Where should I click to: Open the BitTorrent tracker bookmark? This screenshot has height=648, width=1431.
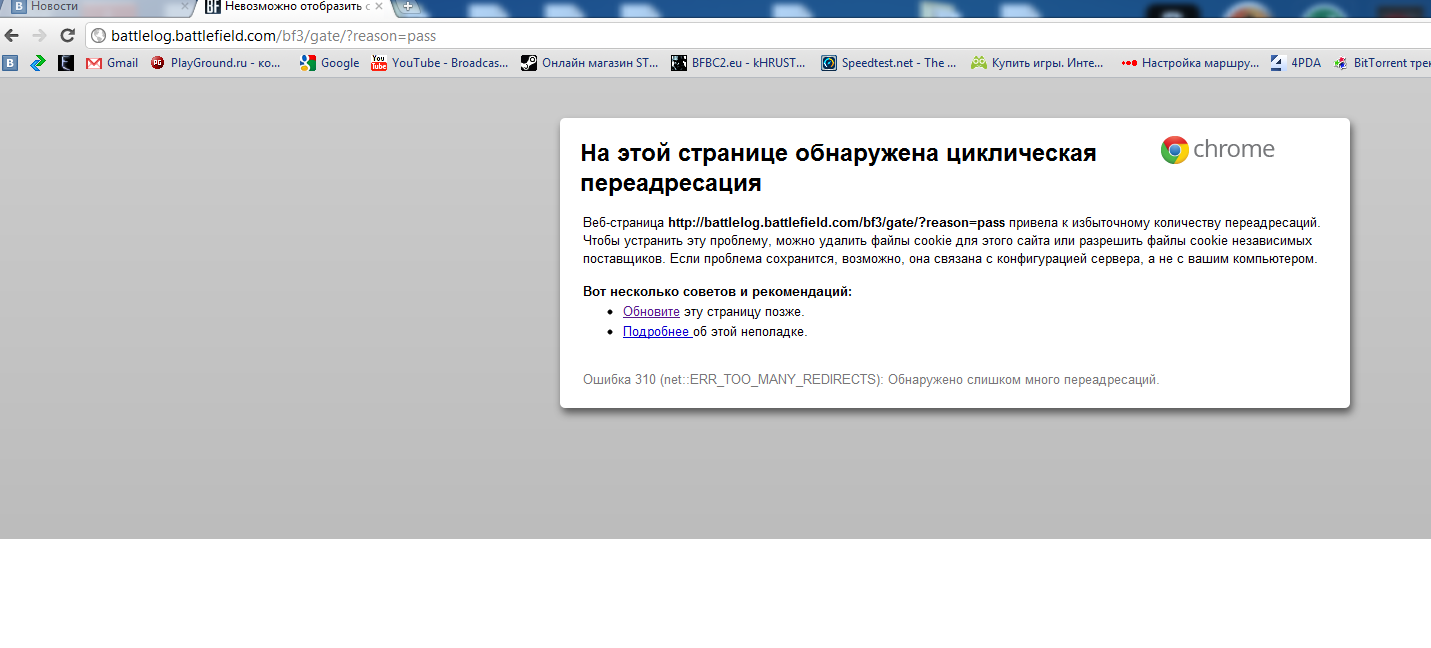tap(1382, 63)
